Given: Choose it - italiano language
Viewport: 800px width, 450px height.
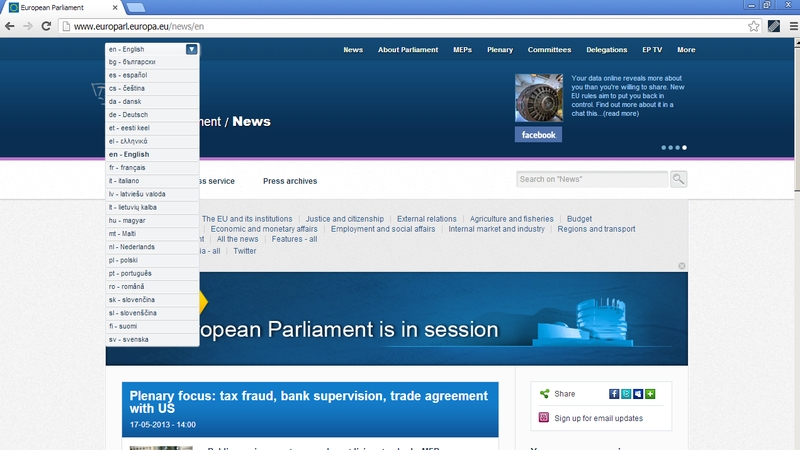Looking at the screenshot, I should tap(152, 181).
